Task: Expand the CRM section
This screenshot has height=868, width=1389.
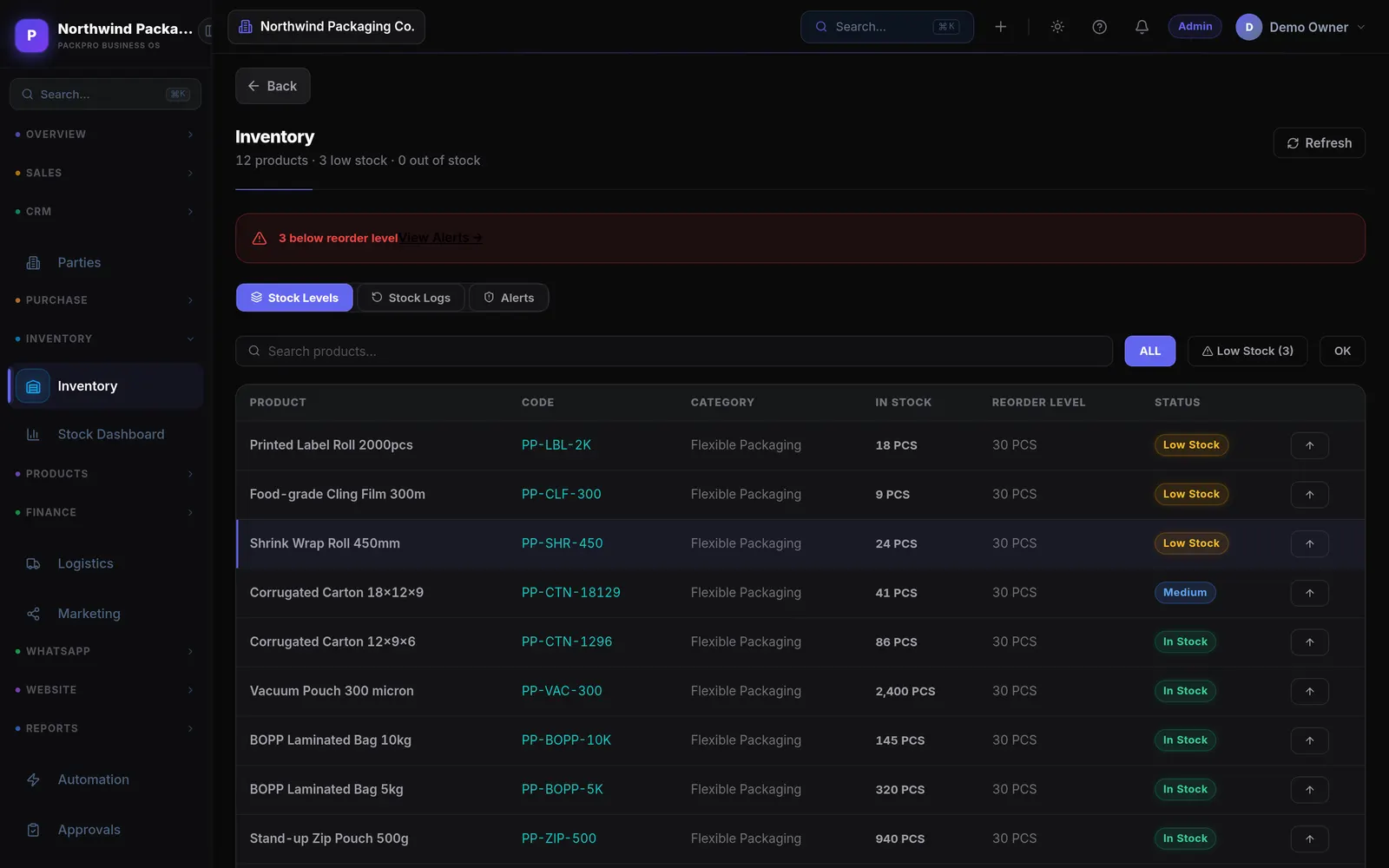Action: pos(106,212)
